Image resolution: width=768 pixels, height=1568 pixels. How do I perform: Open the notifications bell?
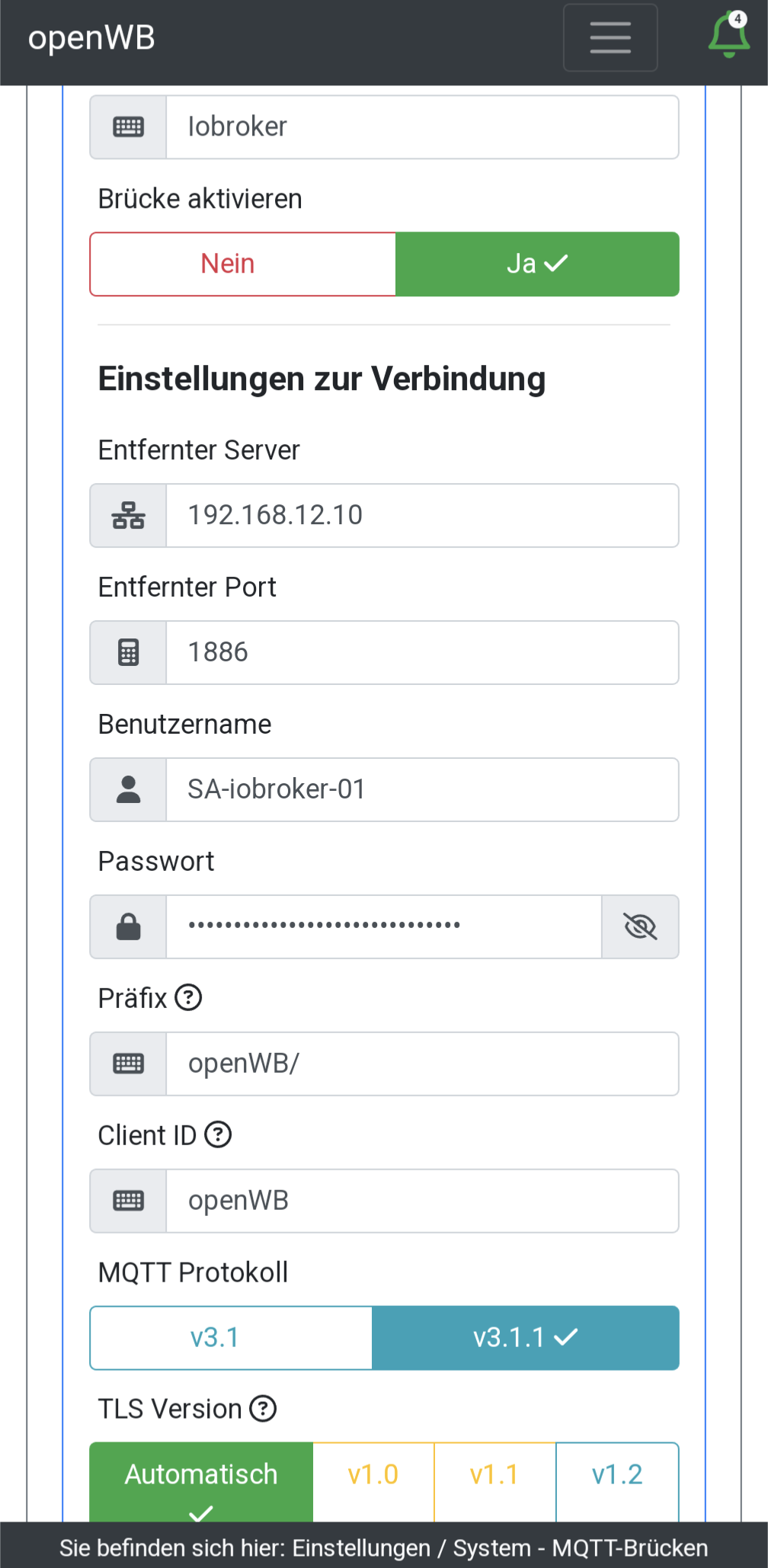click(x=728, y=36)
